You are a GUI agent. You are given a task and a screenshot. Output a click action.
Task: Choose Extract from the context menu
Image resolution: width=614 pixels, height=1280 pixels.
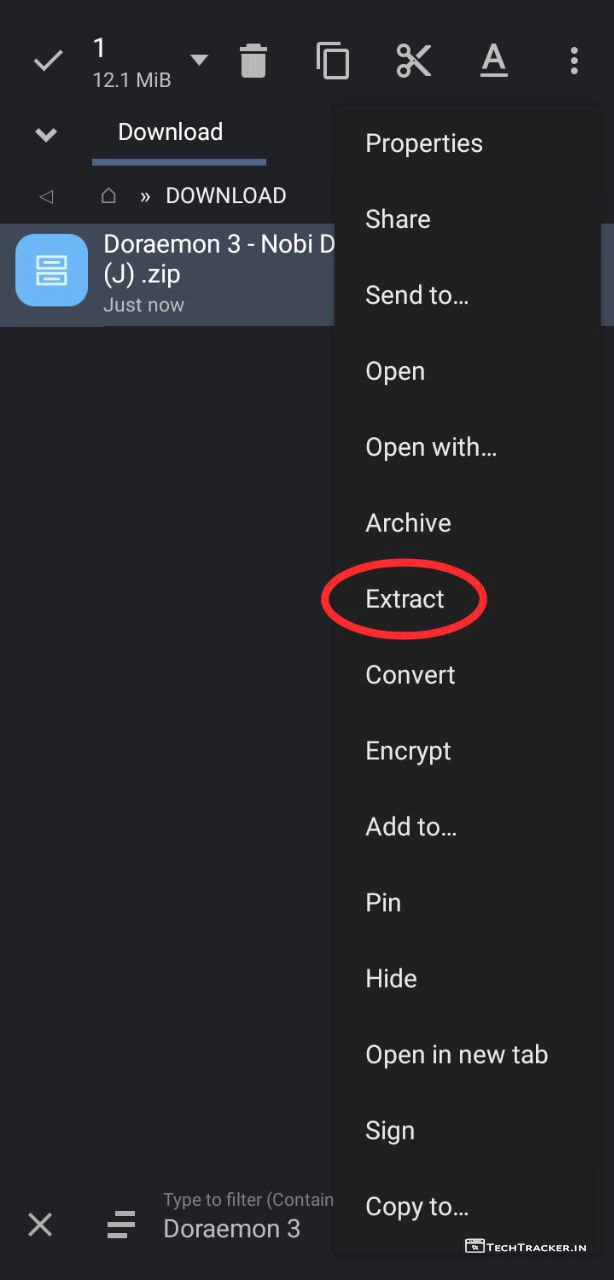tap(405, 599)
